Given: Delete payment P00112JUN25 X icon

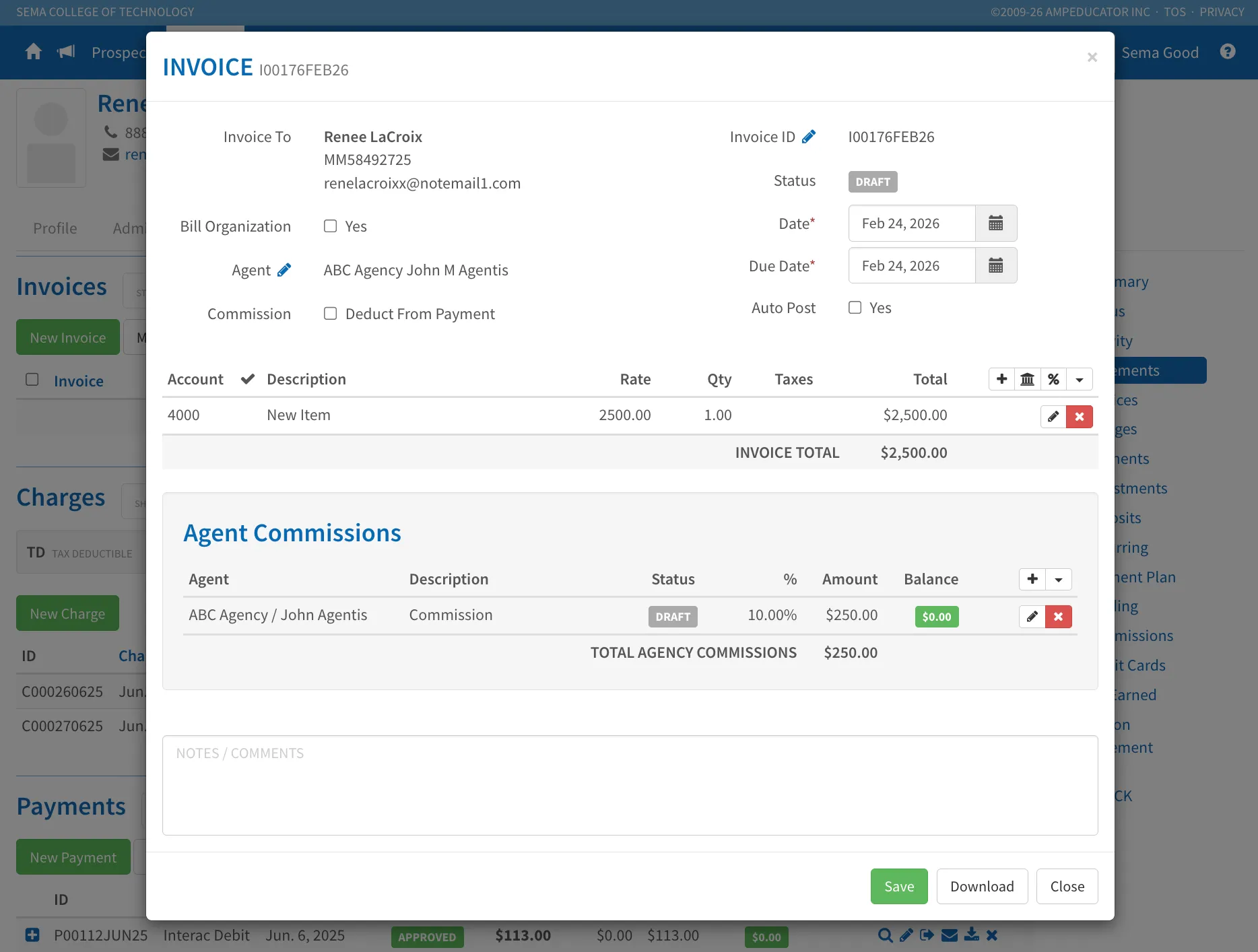Looking at the screenshot, I should pyautogui.click(x=992, y=935).
